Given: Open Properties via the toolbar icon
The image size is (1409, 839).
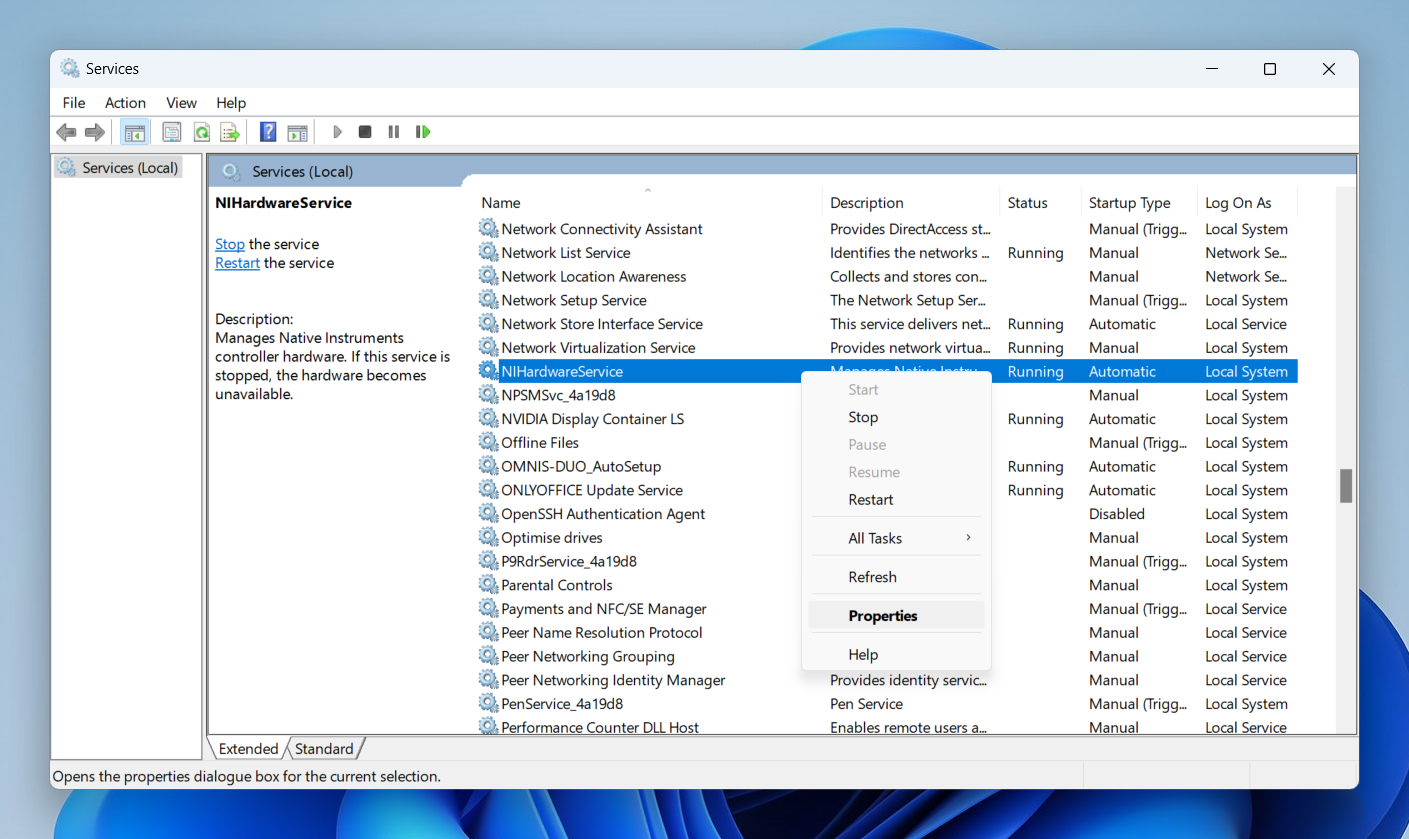Looking at the screenshot, I should point(172,132).
